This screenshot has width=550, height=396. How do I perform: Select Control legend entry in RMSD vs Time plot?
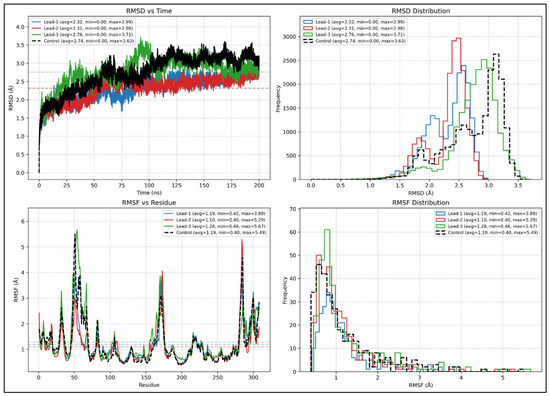pyautogui.click(x=83, y=41)
